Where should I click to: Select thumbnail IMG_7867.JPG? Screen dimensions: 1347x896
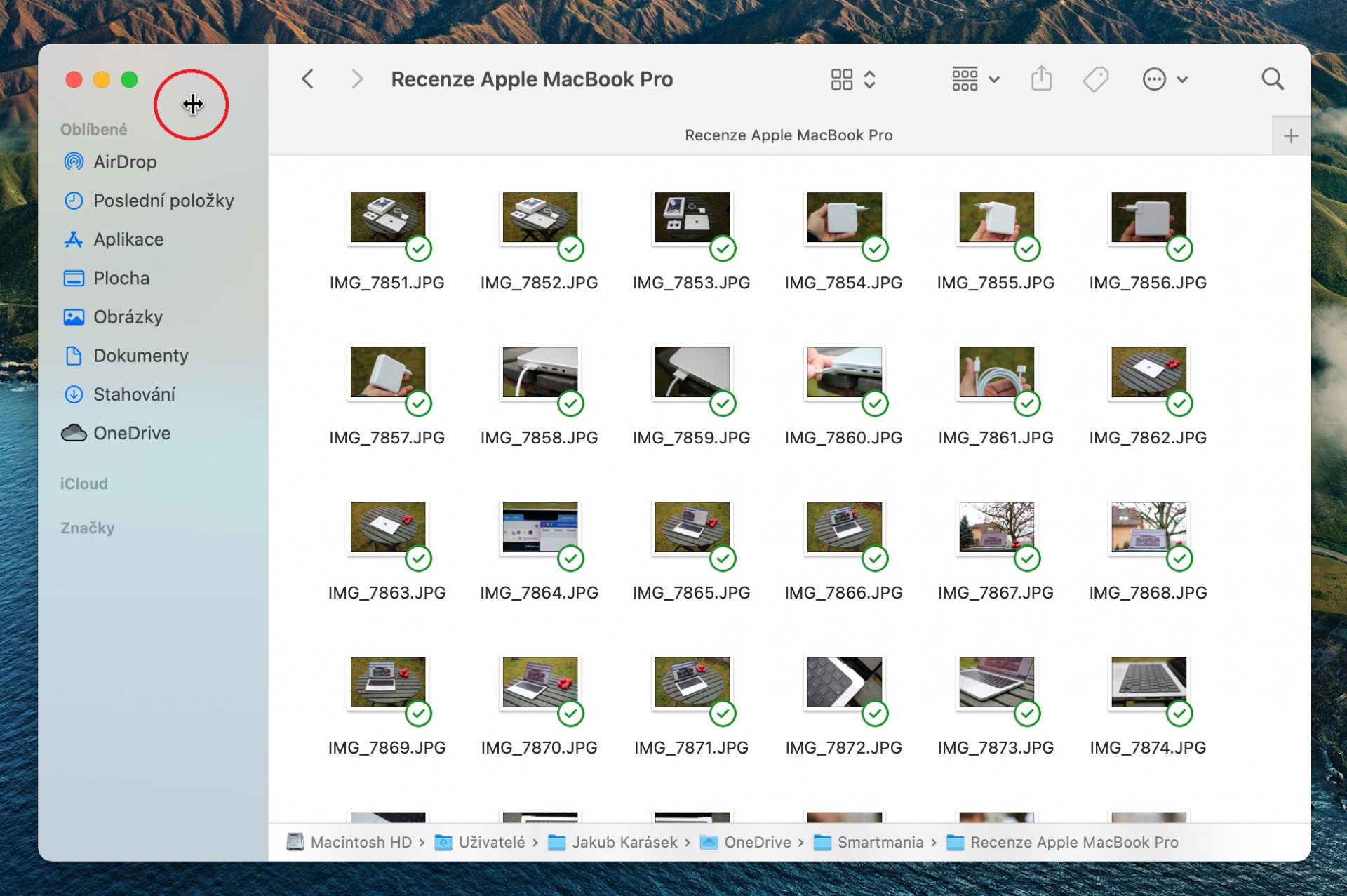(996, 527)
